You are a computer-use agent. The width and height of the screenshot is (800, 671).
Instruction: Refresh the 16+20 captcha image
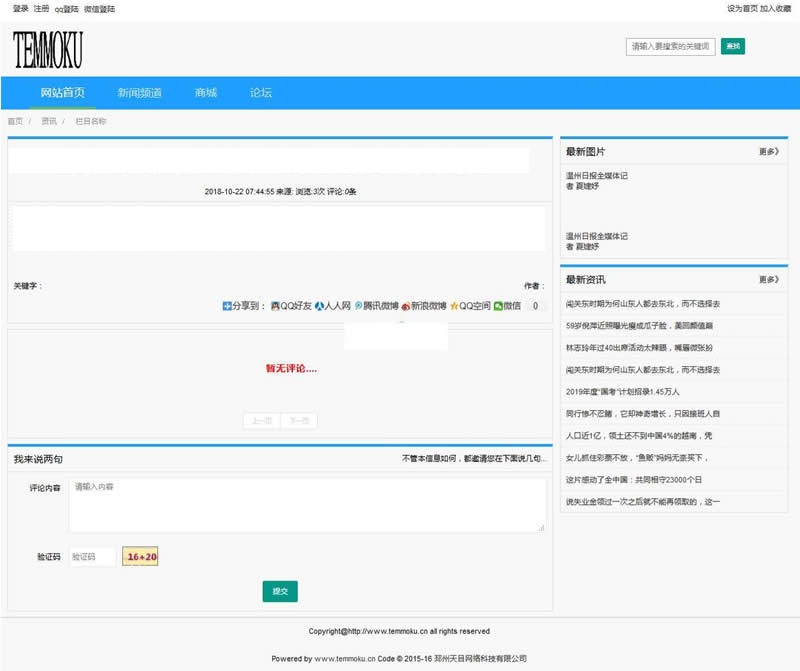click(140, 556)
